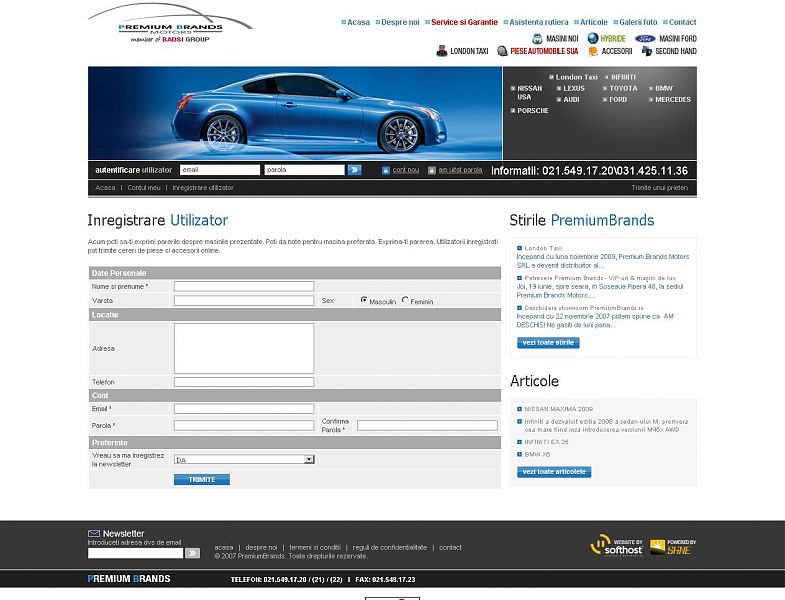Image resolution: width=785 pixels, height=600 pixels.
Task: Select LEXUS brand link
Action: [574, 88]
